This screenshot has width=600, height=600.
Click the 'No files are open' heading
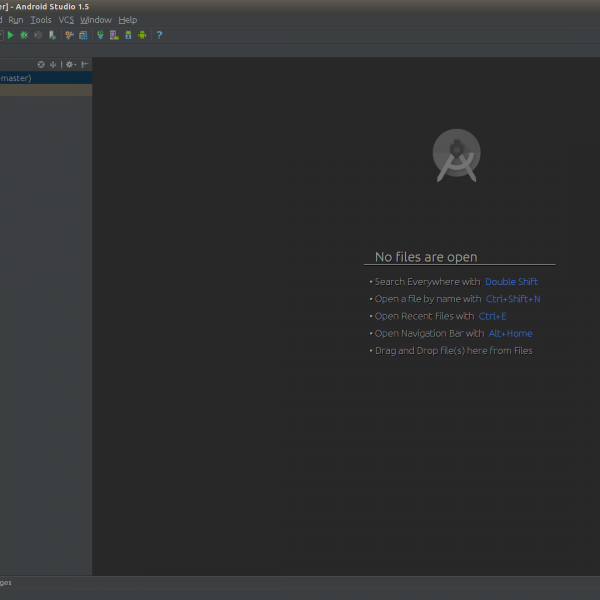pyautogui.click(x=426, y=257)
